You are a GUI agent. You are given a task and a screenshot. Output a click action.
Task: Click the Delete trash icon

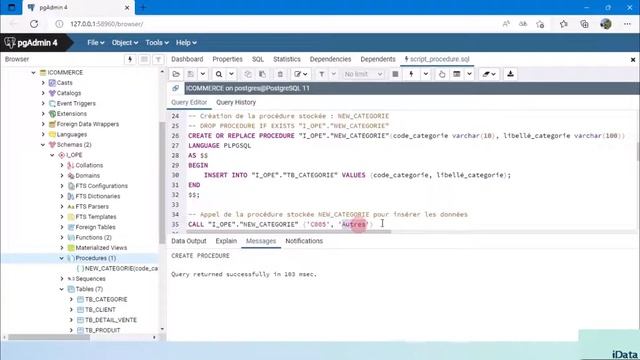click(280, 74)
